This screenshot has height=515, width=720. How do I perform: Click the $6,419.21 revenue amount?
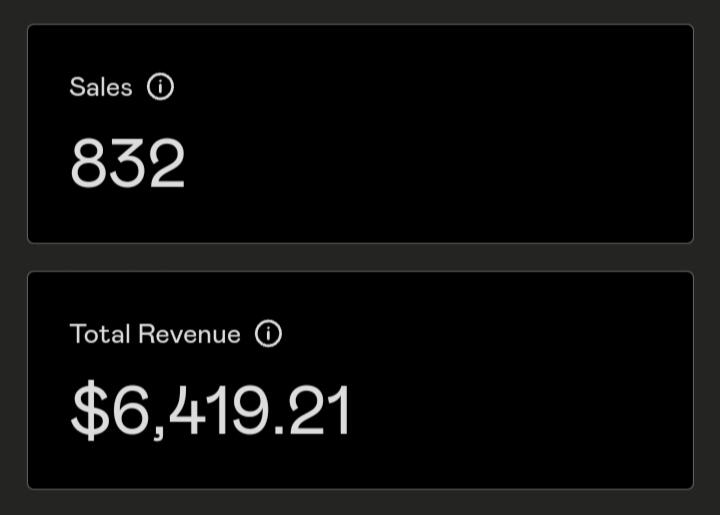click(x=211, y=411)
